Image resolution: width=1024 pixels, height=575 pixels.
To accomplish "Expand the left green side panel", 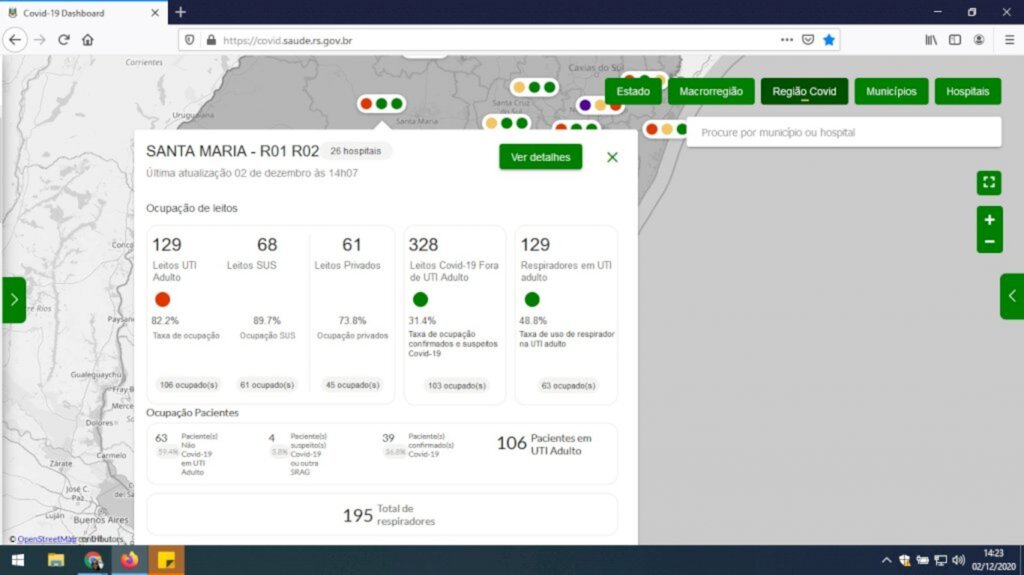I will 14,299.
